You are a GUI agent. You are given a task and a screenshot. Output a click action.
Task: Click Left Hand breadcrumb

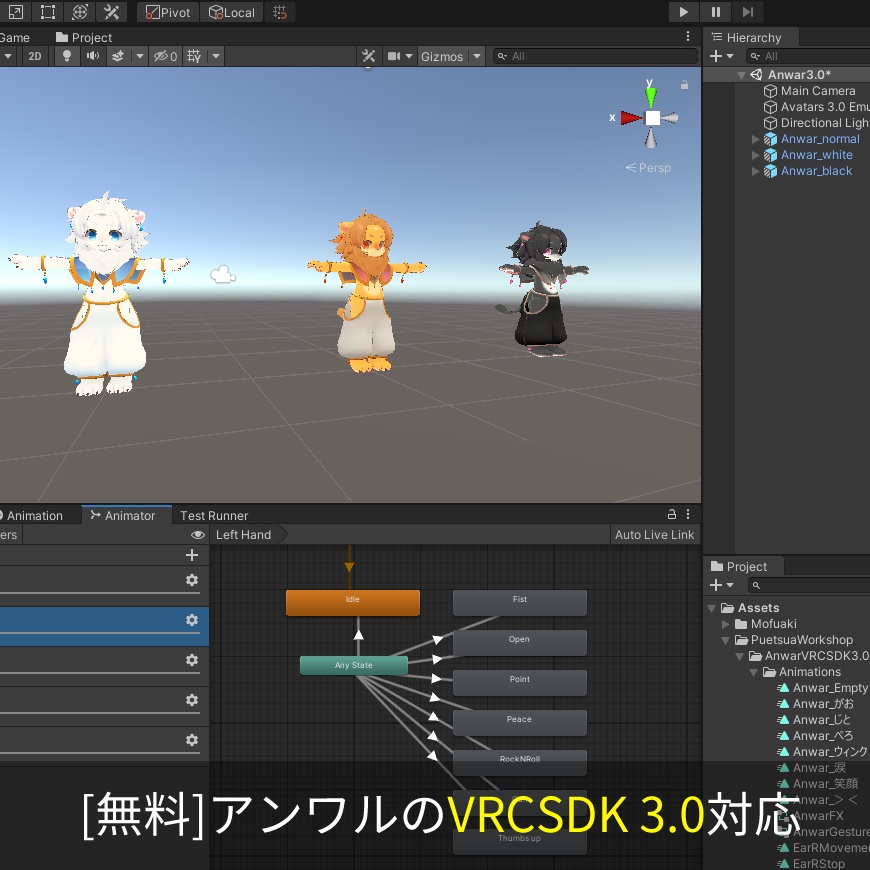(x=244, y=535)
